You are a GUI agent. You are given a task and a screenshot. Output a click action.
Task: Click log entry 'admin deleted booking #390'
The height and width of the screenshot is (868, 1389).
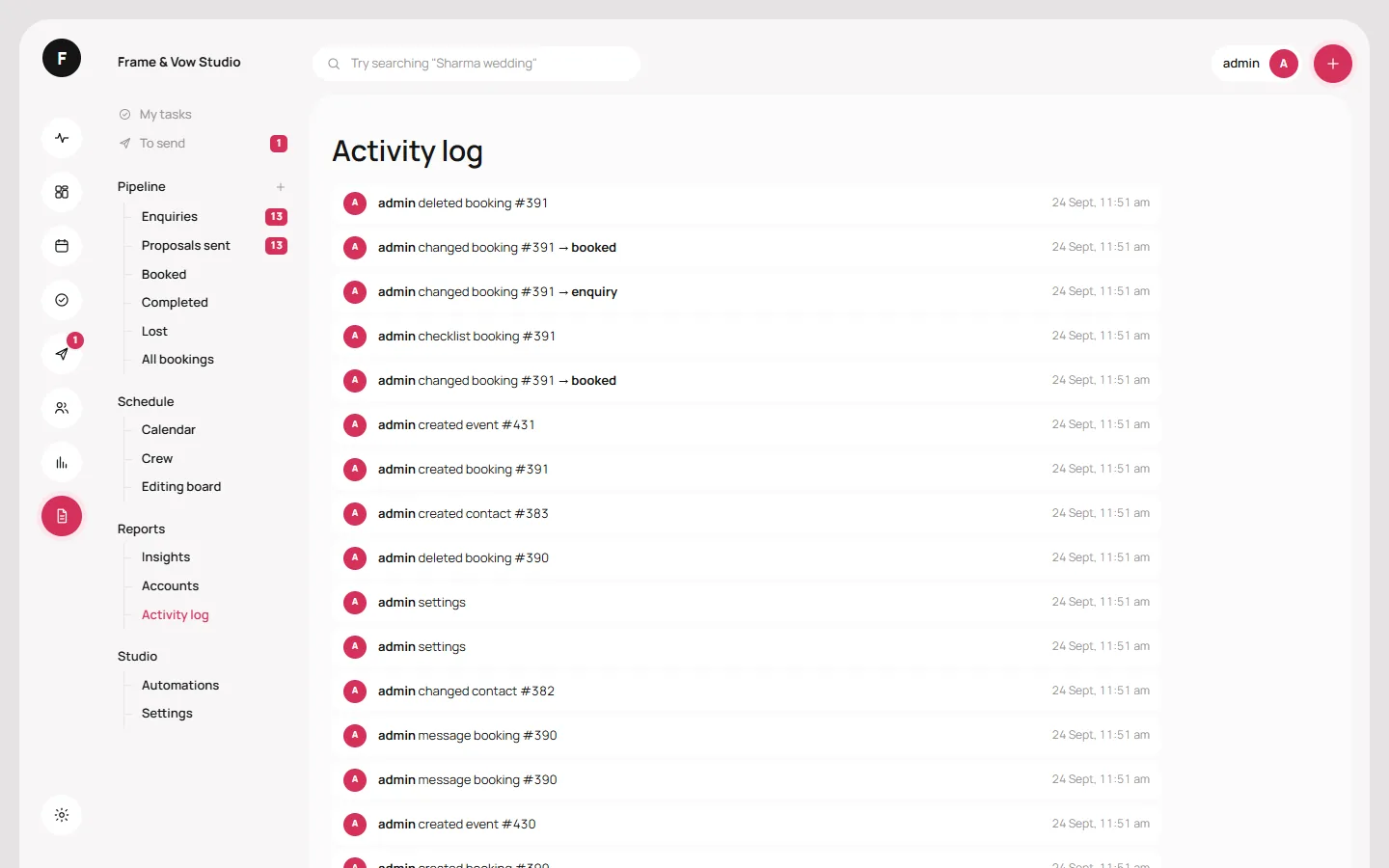[x=747, y=557]
